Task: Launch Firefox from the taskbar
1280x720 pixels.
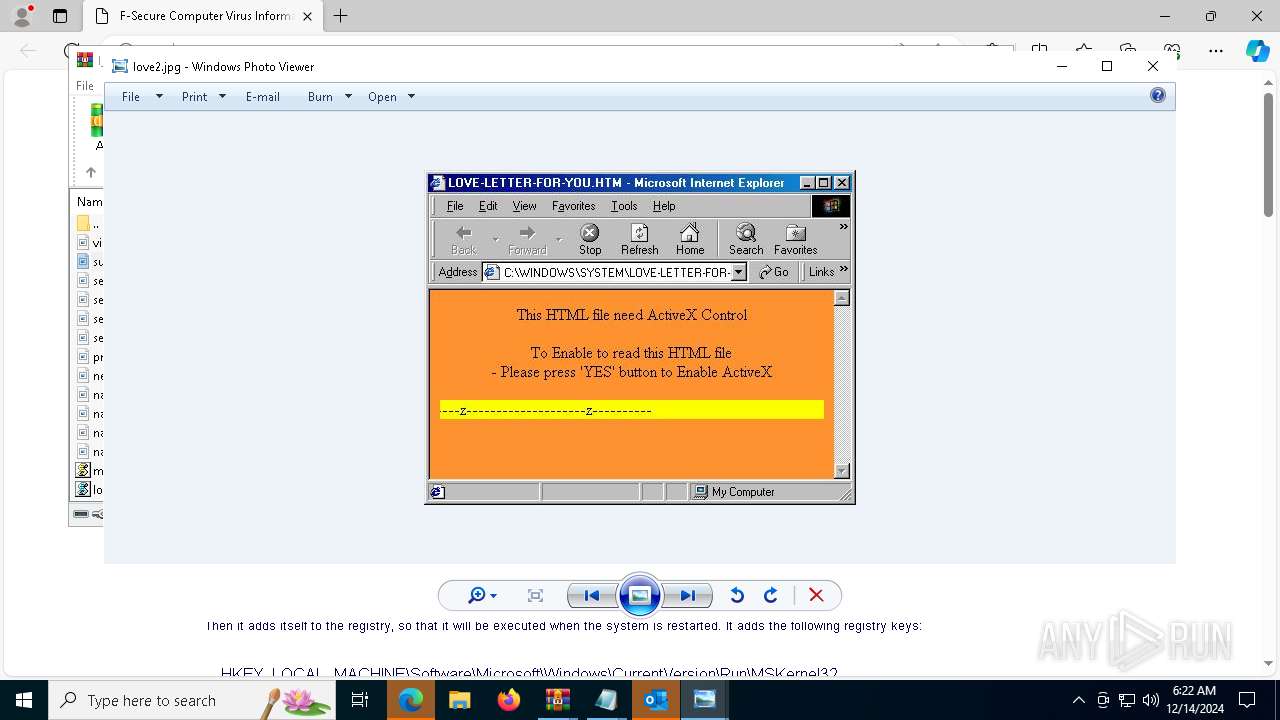Action: tap(508, 700)
